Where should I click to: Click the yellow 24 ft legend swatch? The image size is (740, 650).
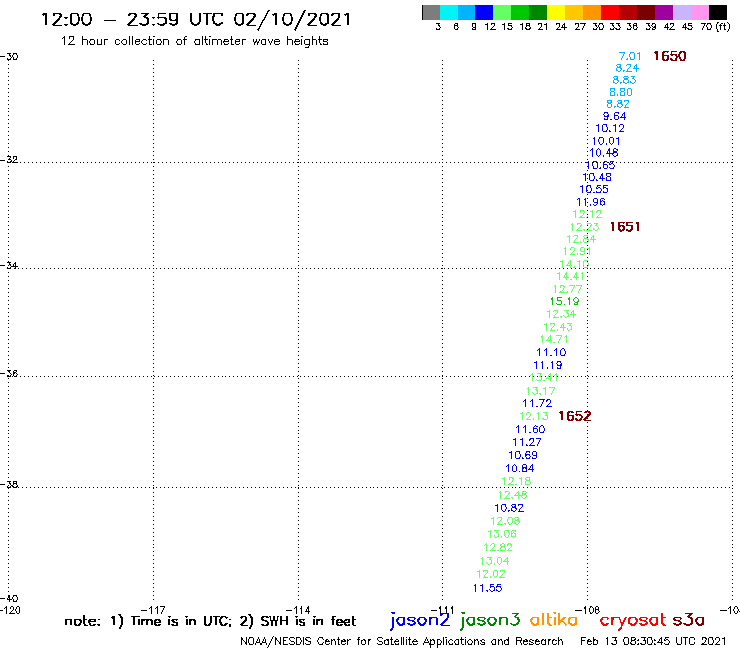(x=556, y=12)
